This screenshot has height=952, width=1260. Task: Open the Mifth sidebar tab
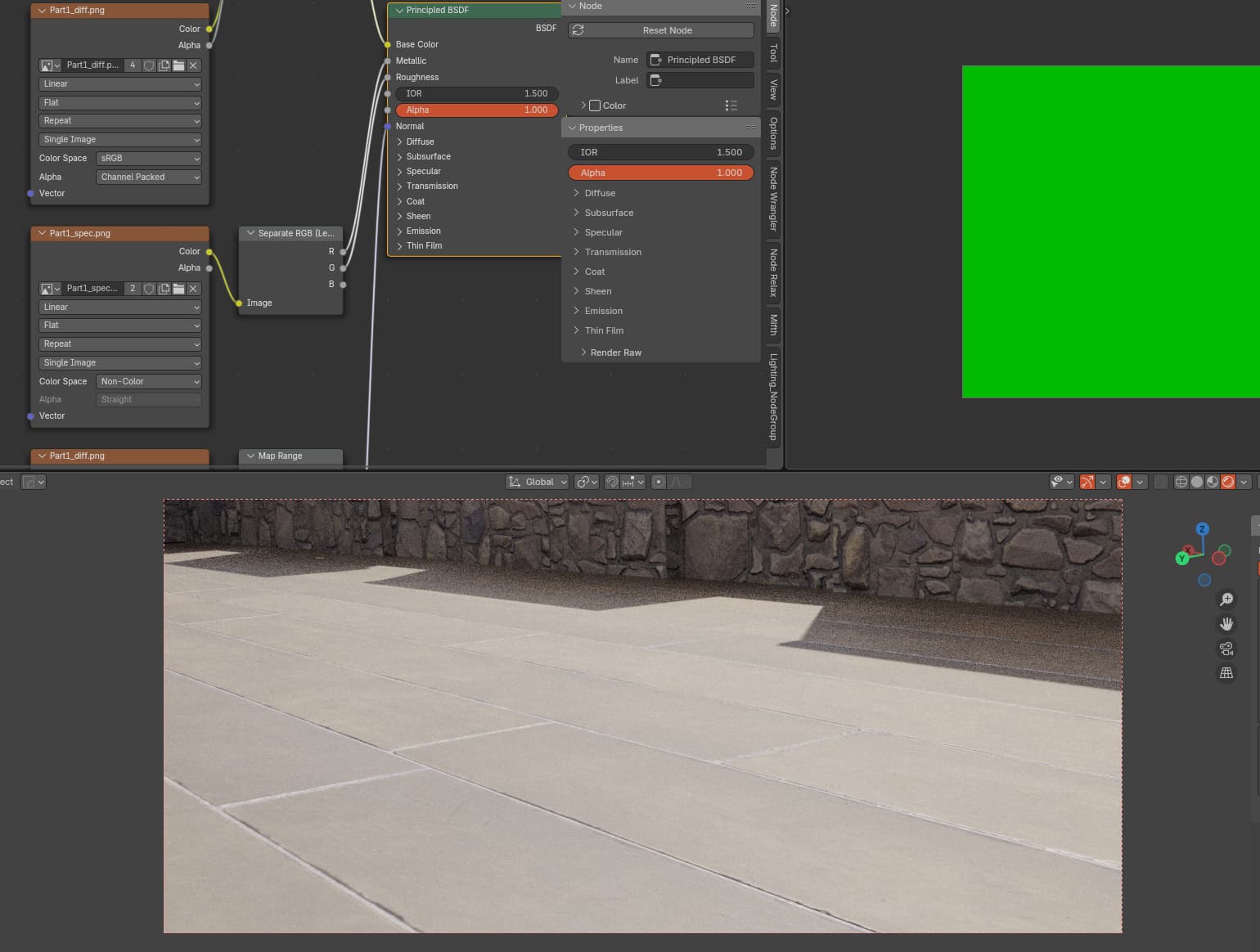[773, 325]
